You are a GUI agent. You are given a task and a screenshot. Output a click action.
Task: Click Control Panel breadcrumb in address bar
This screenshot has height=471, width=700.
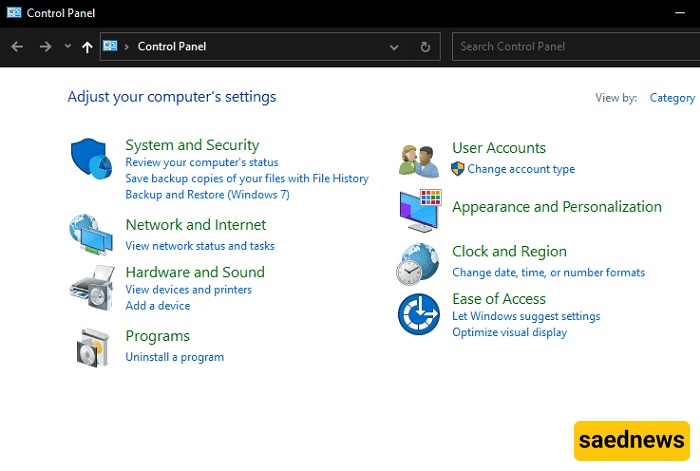pyautogui.click(x=172, y=46)
